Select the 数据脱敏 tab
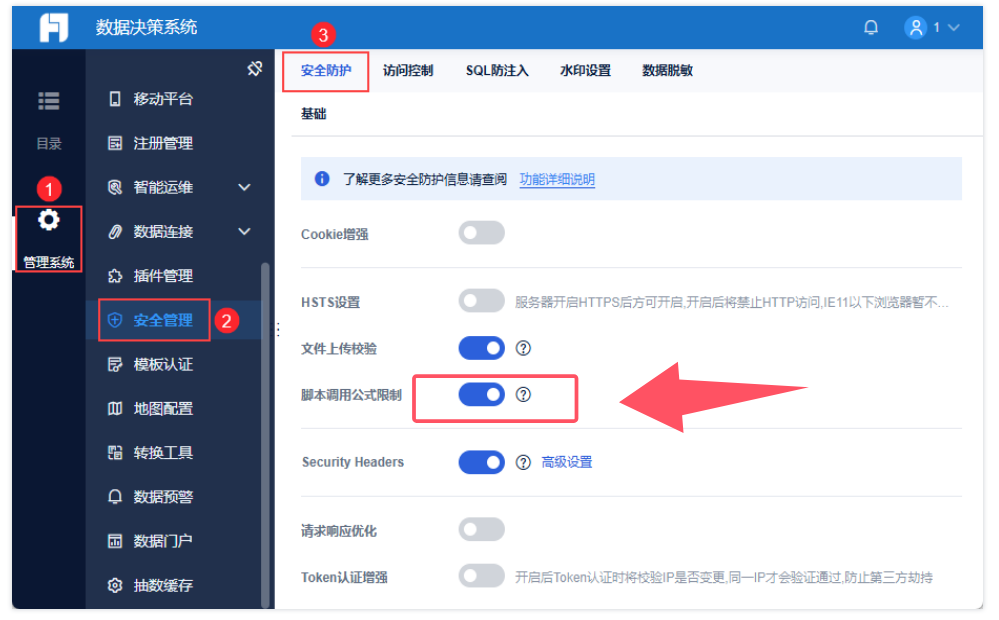999x620 pixels. [x=667, y=70]
